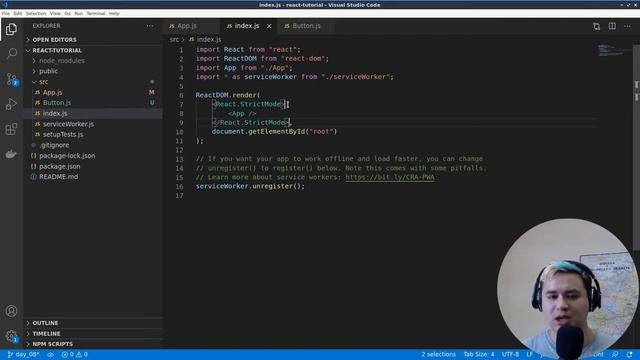The image size is (640, 360).
Task: Open App.js in the file tree
Action: click(x=93, y=92)
